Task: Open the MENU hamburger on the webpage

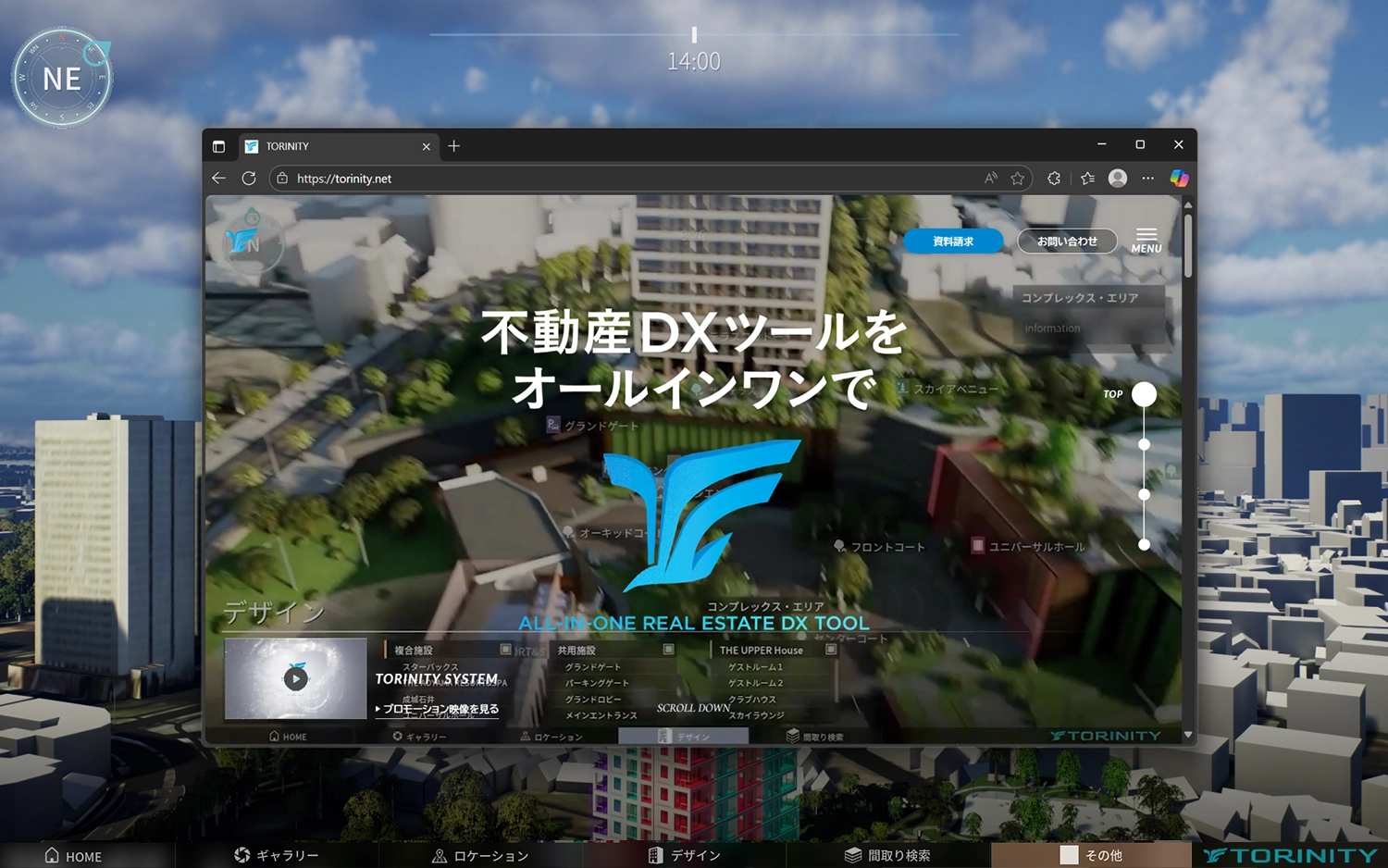Action: click(1146, 236)
